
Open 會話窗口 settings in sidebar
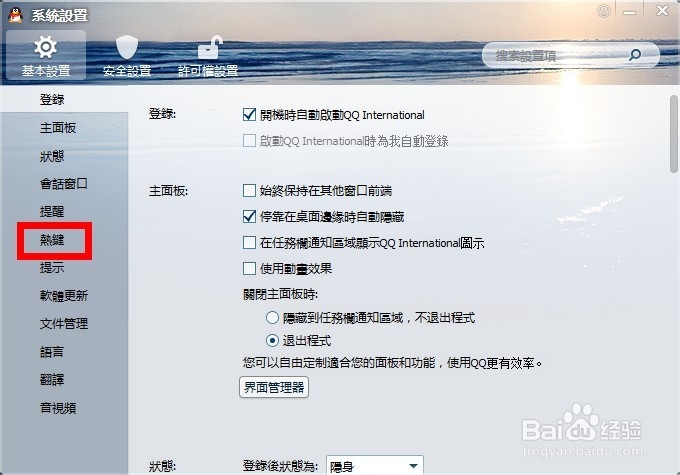click(64, 184)
